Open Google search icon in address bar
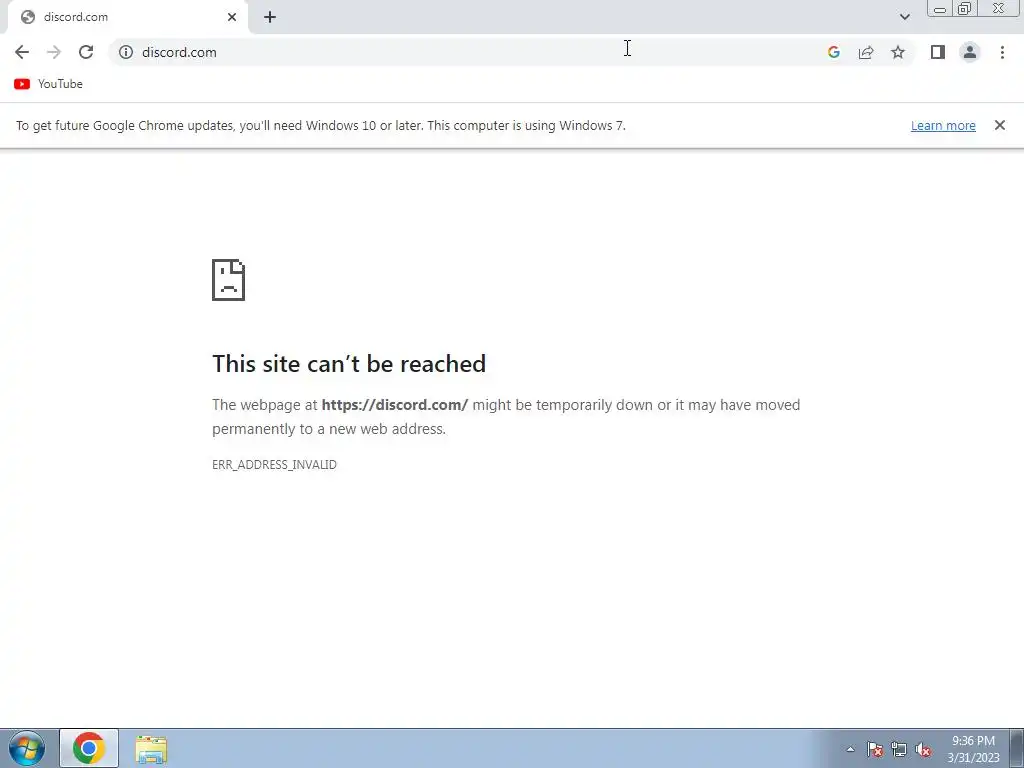Image resolution: width=1024 pixels, height=768 pixels. [833, 52]
